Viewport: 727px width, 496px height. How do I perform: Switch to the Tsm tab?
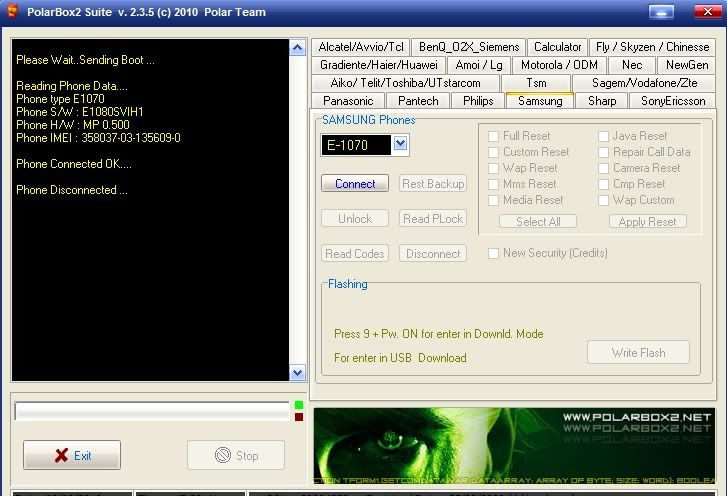click(536, 83)
